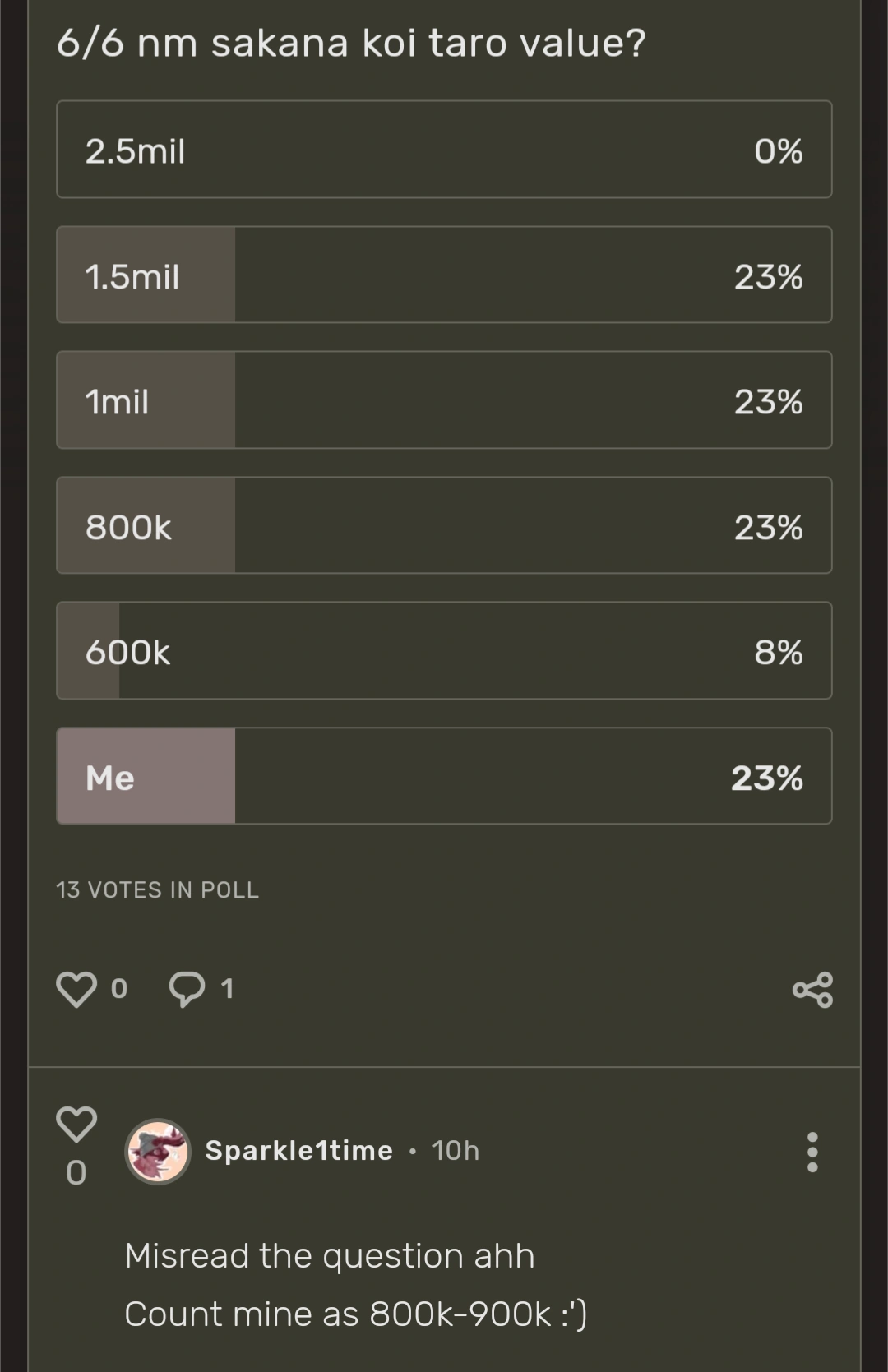The image size is (888, 1372).
Task: Open comments via the speech bubble icon
Action: (x=187, y=989)
